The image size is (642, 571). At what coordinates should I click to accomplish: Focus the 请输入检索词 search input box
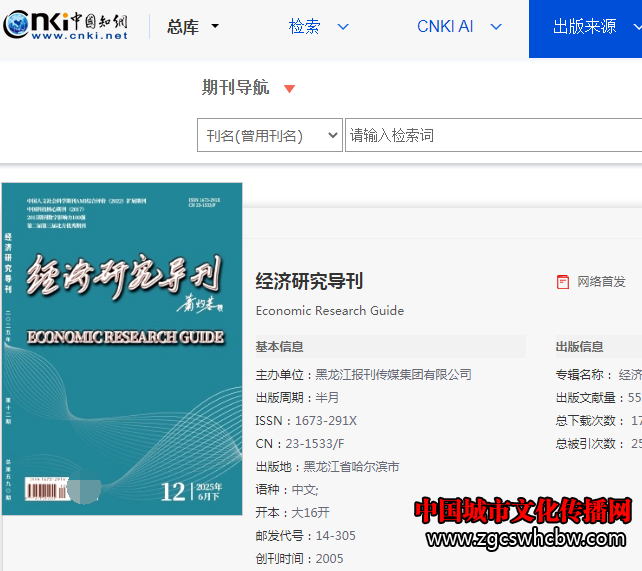492,136
